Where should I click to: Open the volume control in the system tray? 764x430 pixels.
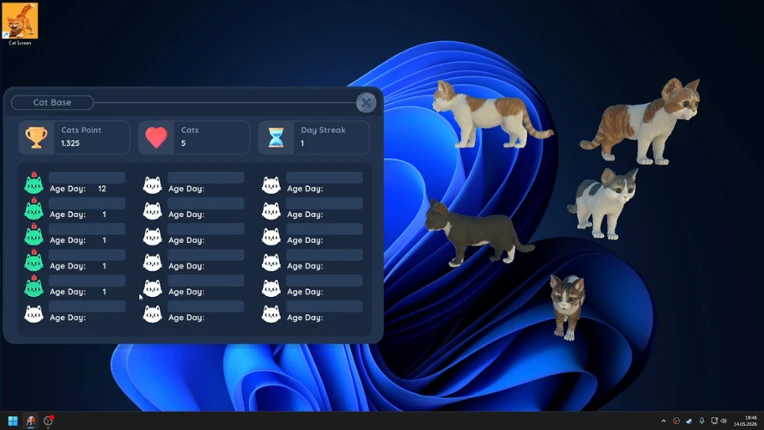tap(724, 421)
